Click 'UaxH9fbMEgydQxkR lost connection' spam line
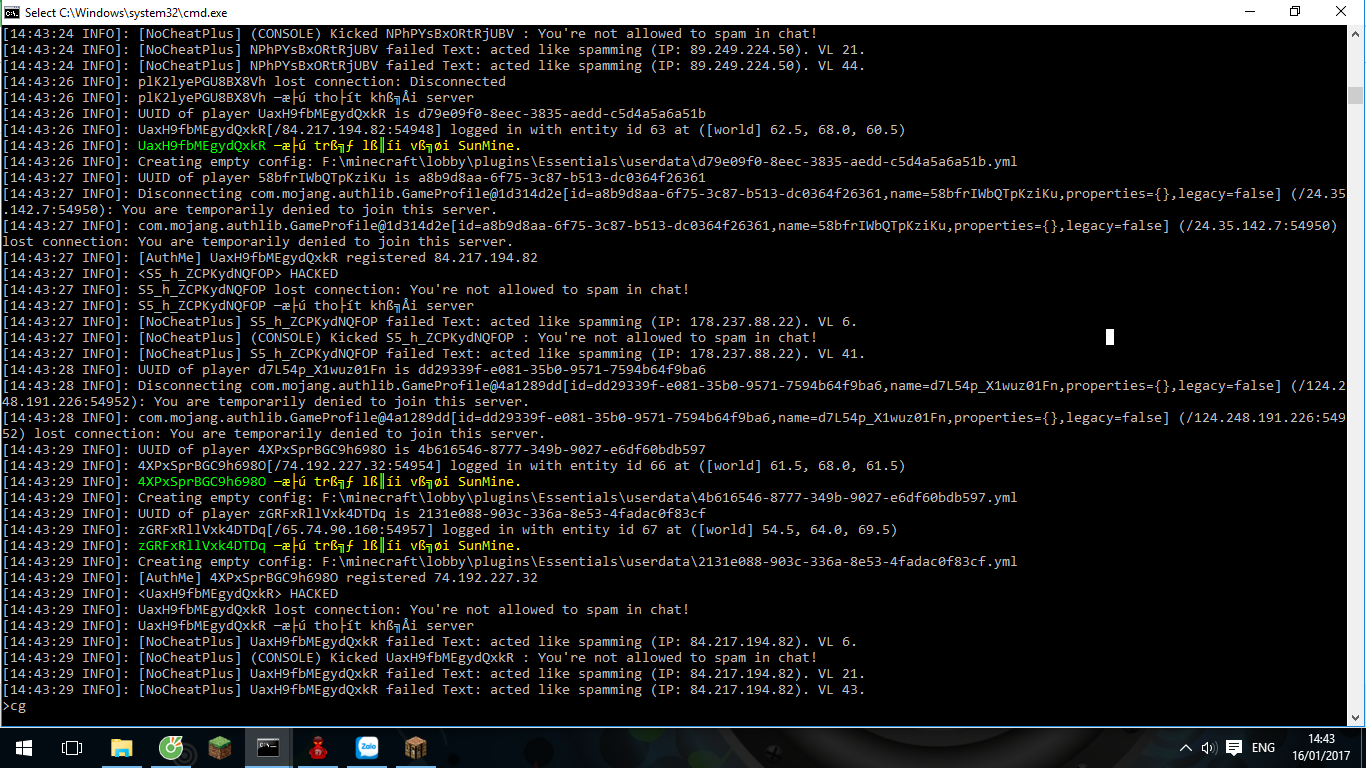 tap(346, 610)
